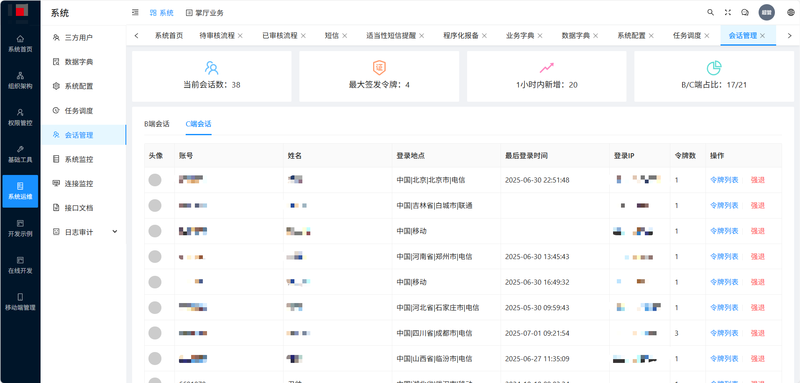Close the 任务调度 tab
Screen dimensions: 800x383
[707, 36]
